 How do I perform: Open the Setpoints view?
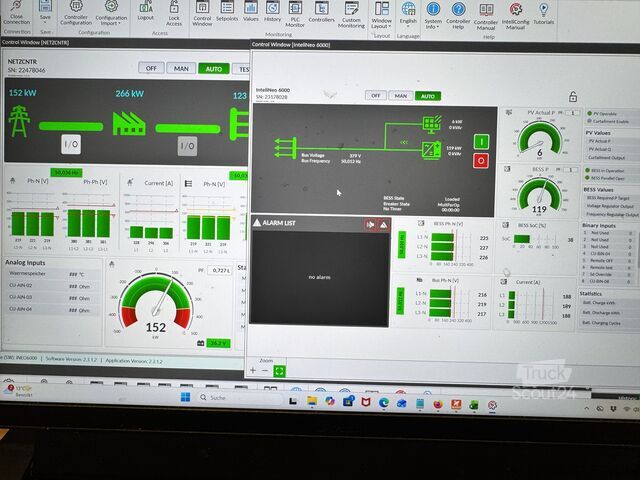(x=227, y=11)
